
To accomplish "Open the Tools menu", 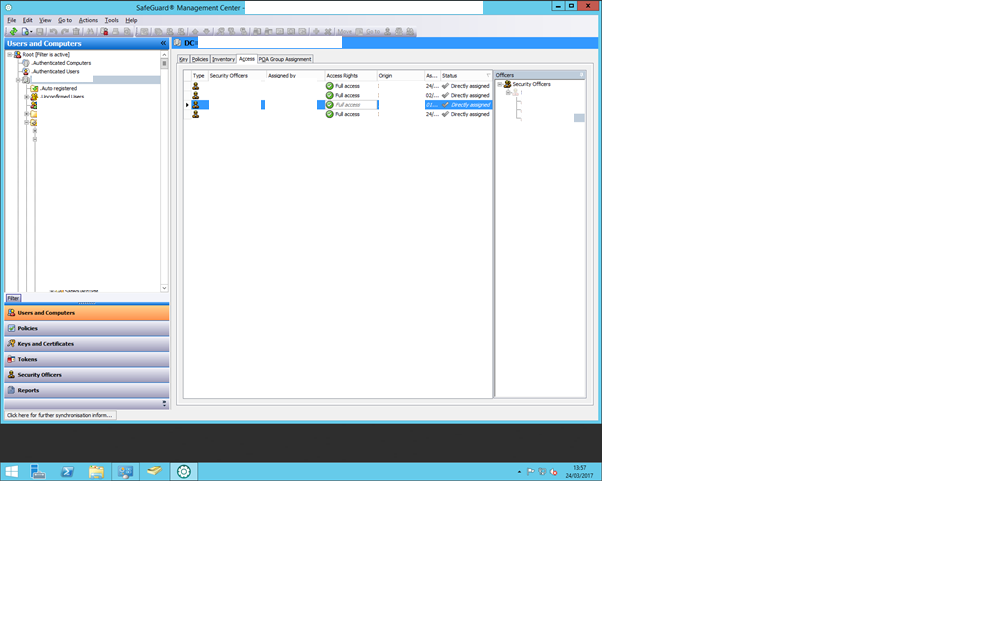I will (x=111, y=20).
